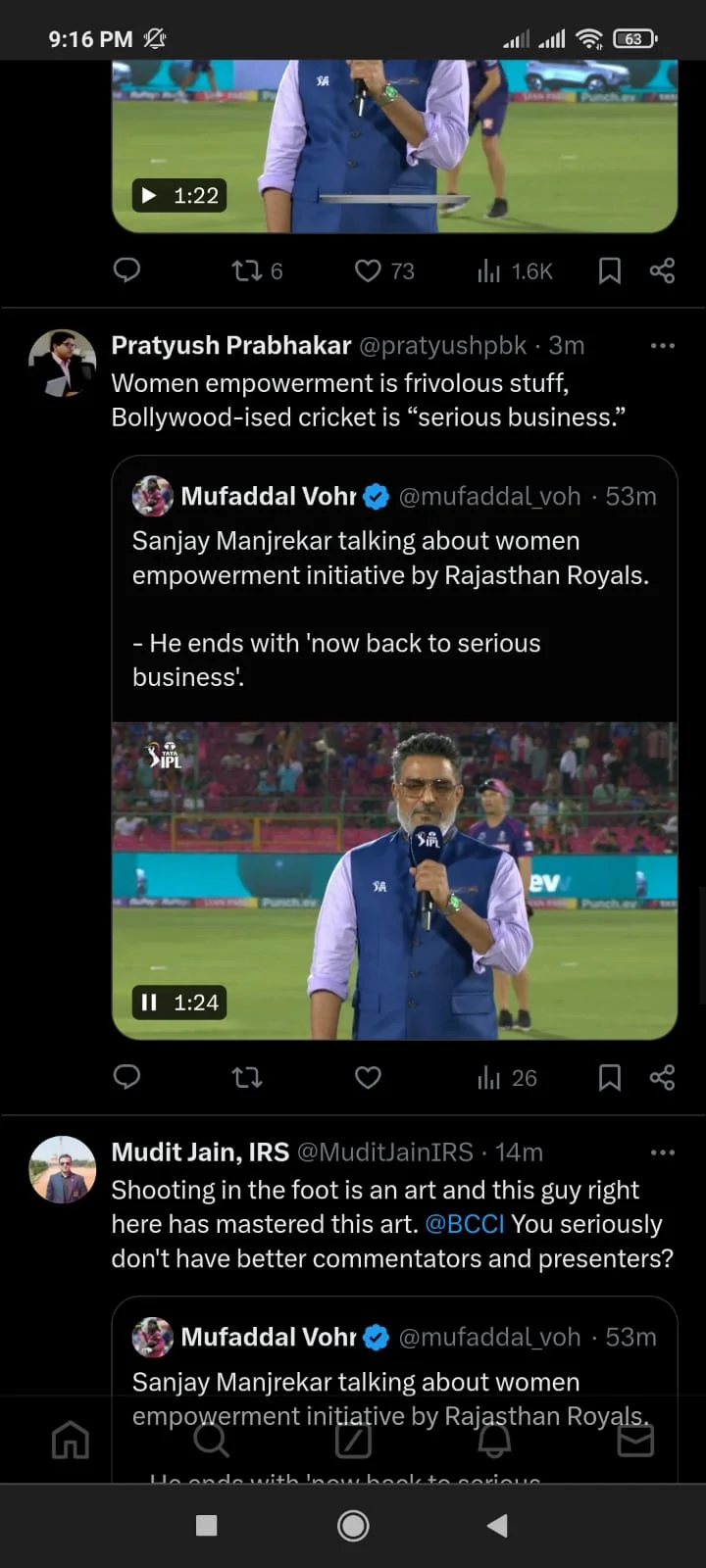Open the @BCCI mention link
The width and height of the screenshot is (706, 1568).
[x=464, y=1224]
